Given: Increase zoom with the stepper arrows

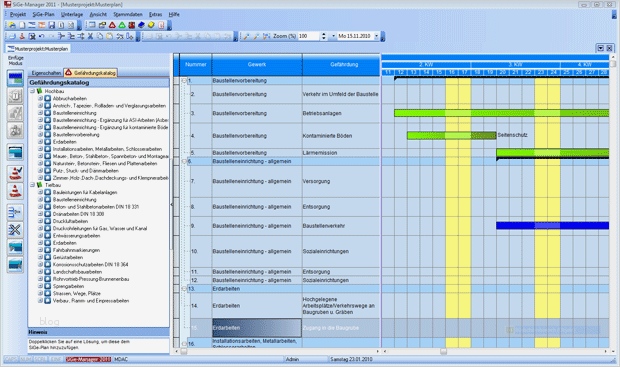Looking at the screenshot, I should (323, 34).
